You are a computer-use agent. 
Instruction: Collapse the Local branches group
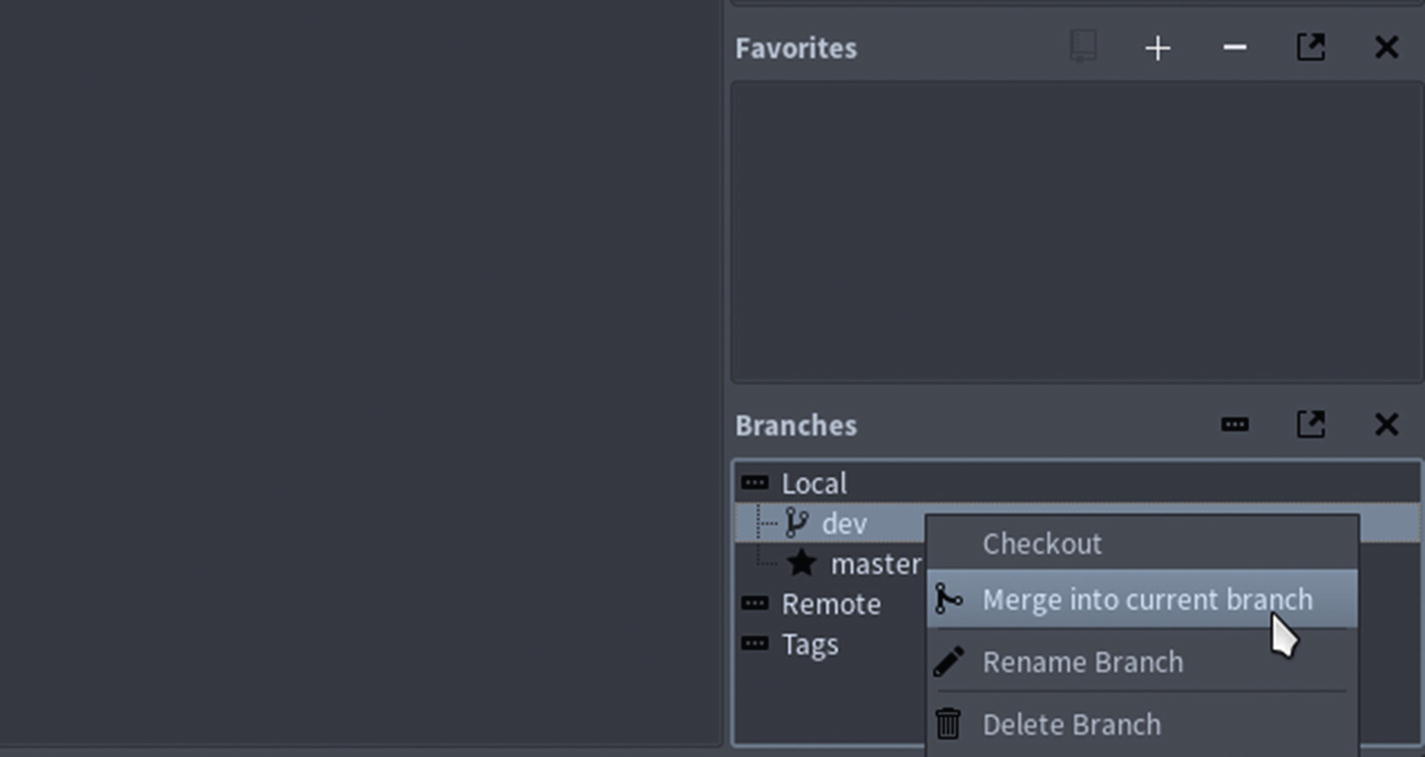point(755,483)
